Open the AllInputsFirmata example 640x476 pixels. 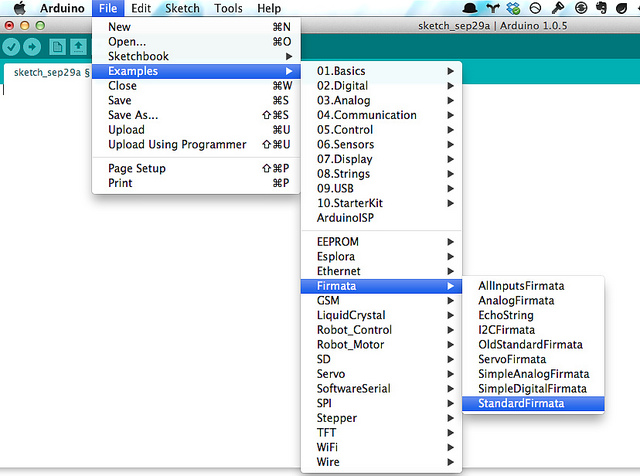(533, 286)
